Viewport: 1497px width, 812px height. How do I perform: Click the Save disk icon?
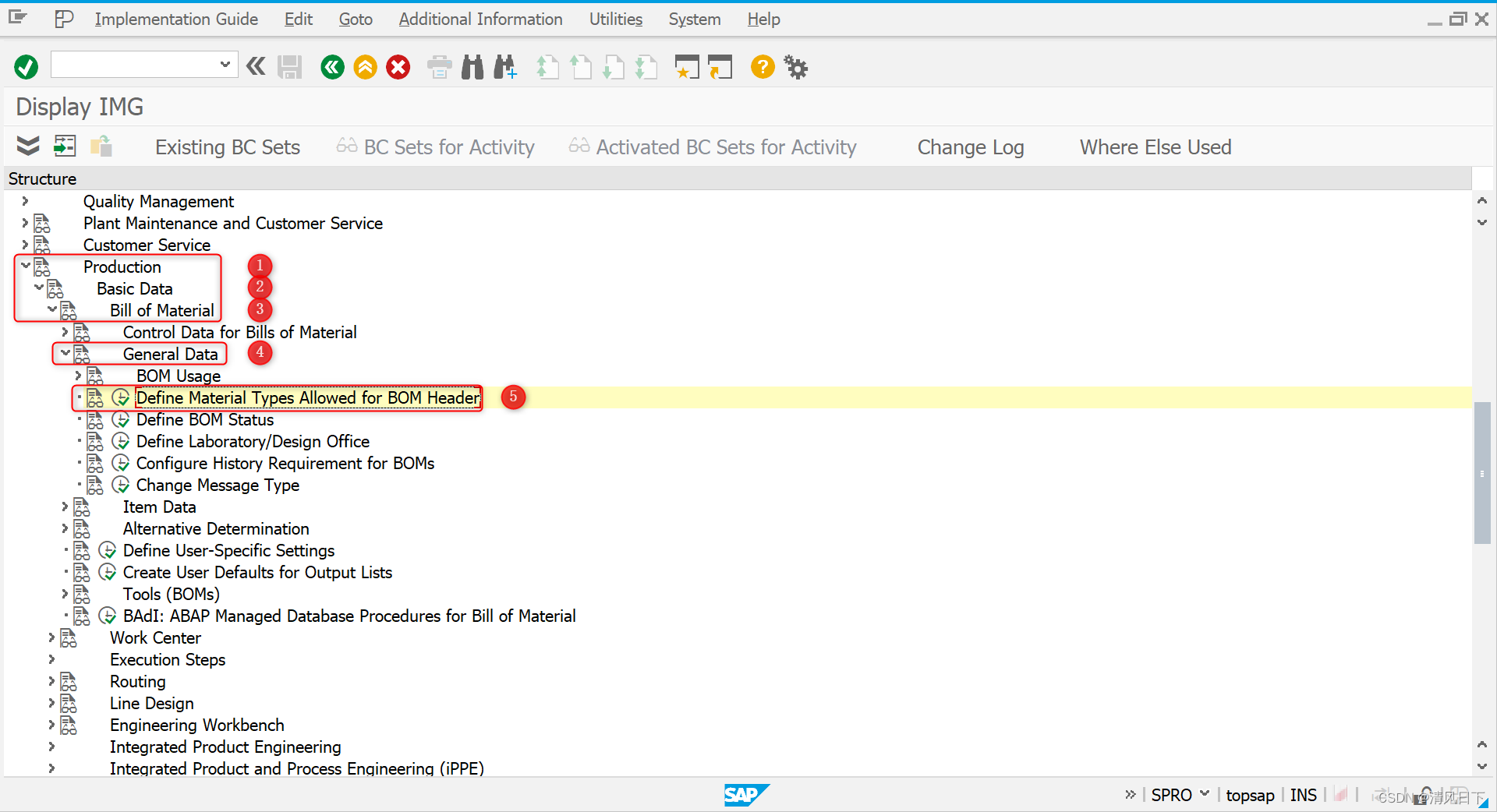point(290,67)
